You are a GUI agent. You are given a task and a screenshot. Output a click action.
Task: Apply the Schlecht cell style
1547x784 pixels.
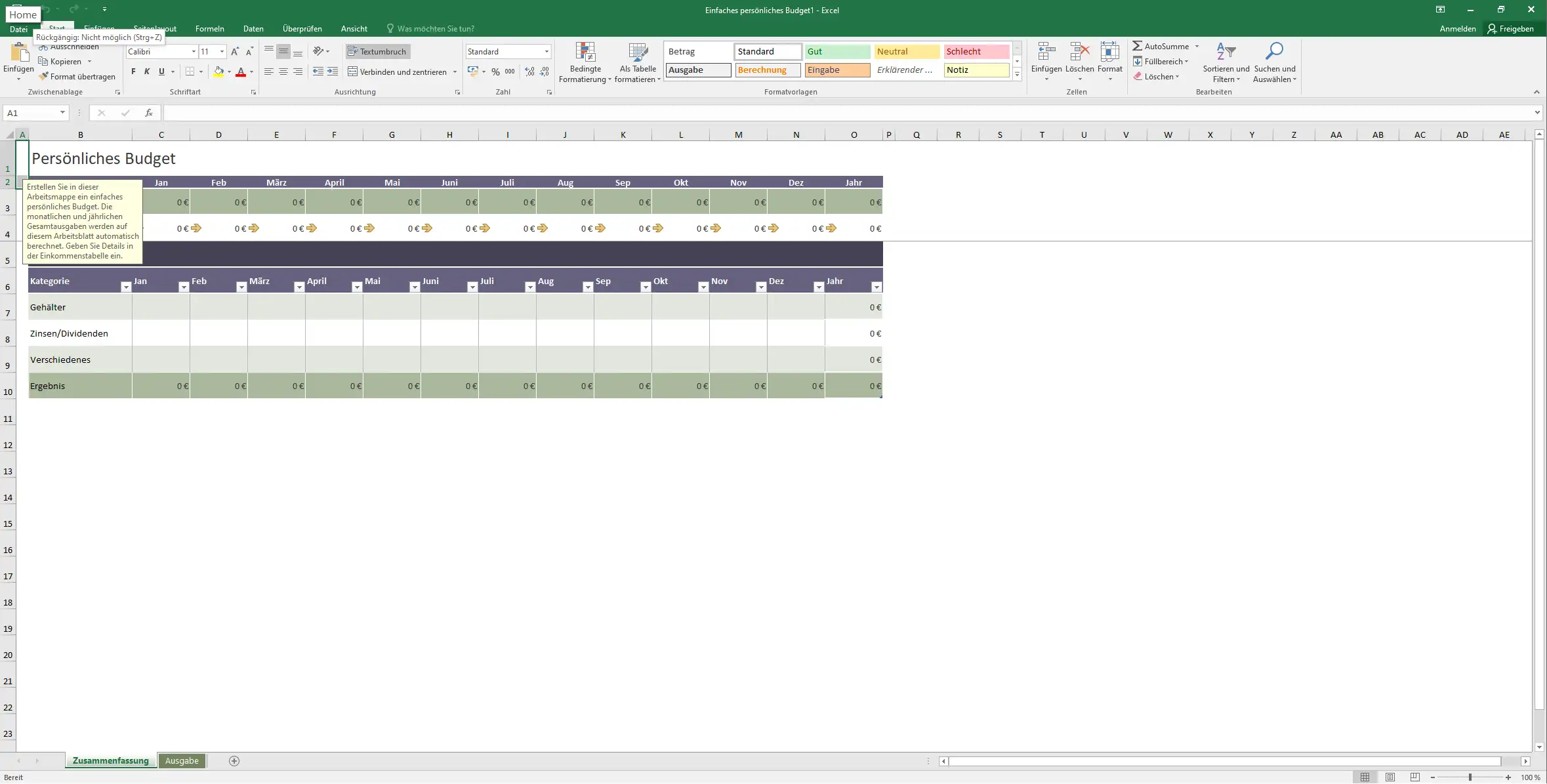click(976, 52)
